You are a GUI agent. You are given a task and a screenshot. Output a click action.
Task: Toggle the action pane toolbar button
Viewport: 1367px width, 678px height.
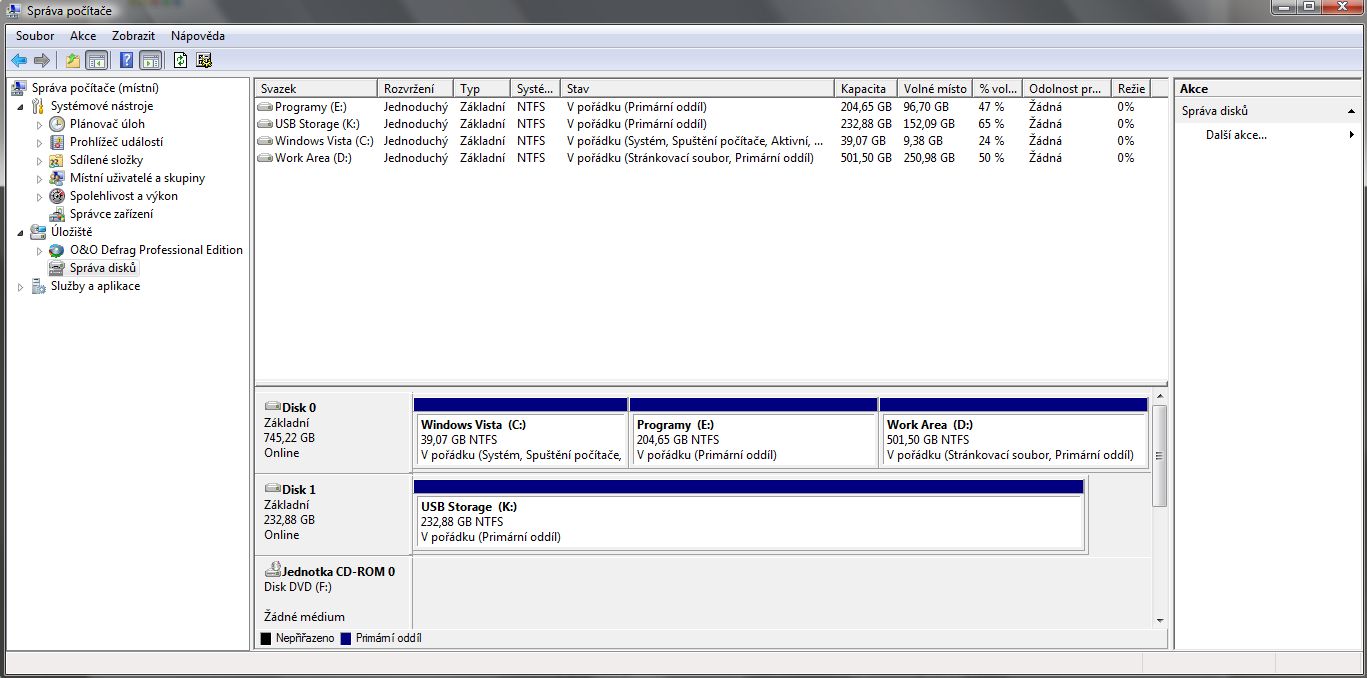pyautogui.click(x=150, y=60)
